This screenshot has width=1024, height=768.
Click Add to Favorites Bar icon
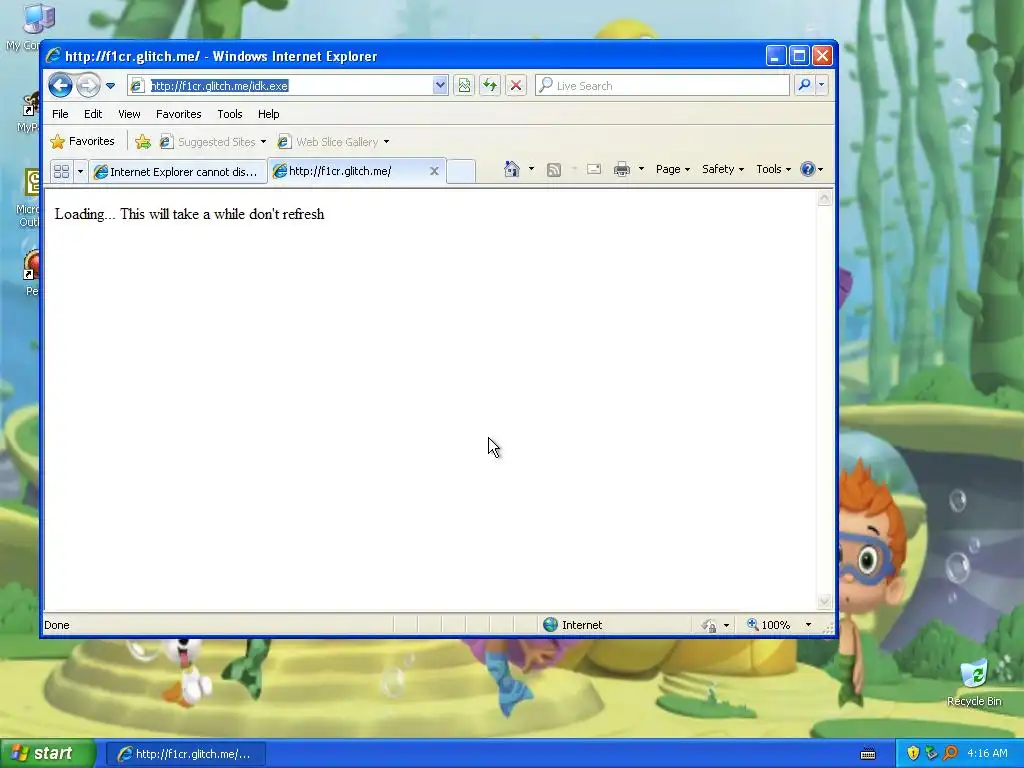(x=143, y=142)
